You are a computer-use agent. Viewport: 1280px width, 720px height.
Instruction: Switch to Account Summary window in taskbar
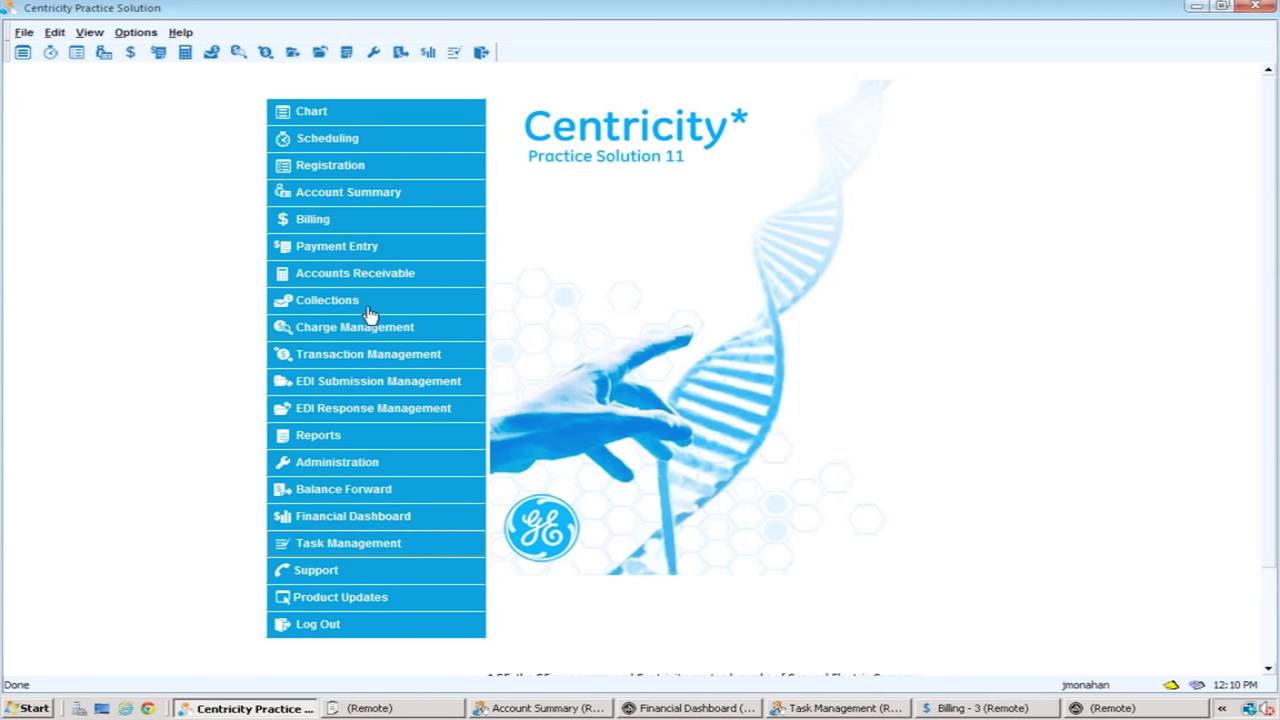tap(539, 708)
